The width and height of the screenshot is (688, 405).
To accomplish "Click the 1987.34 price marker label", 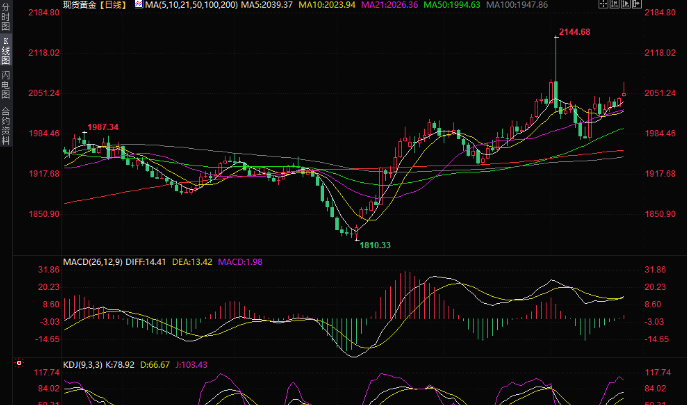I will coord(103,127).
